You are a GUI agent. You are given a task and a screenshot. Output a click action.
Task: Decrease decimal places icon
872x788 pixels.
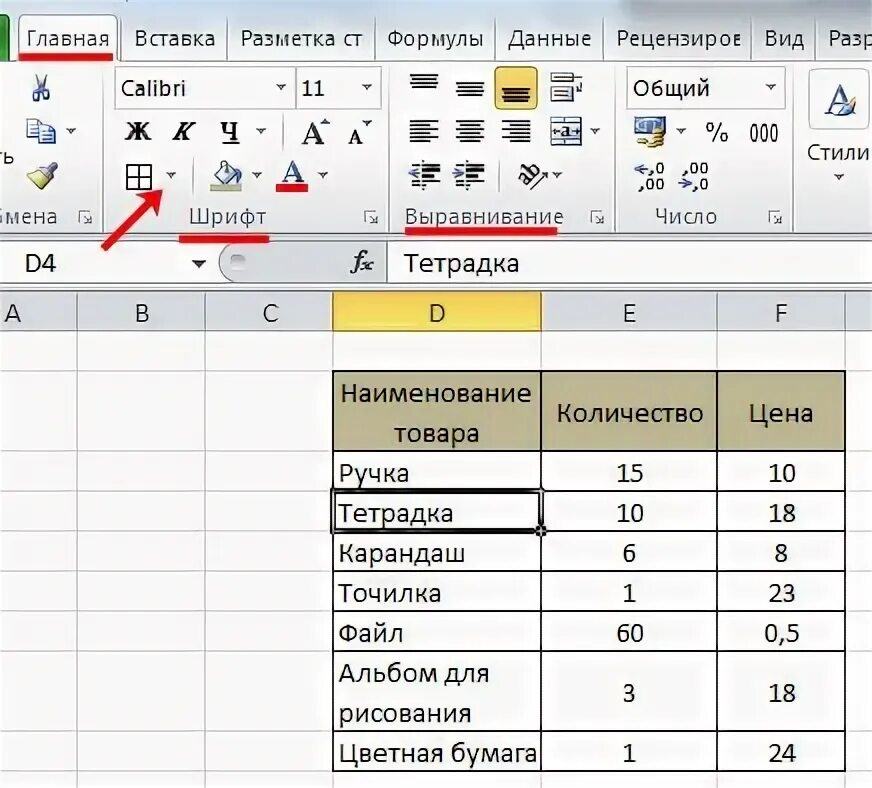click(x=694, y=177)
